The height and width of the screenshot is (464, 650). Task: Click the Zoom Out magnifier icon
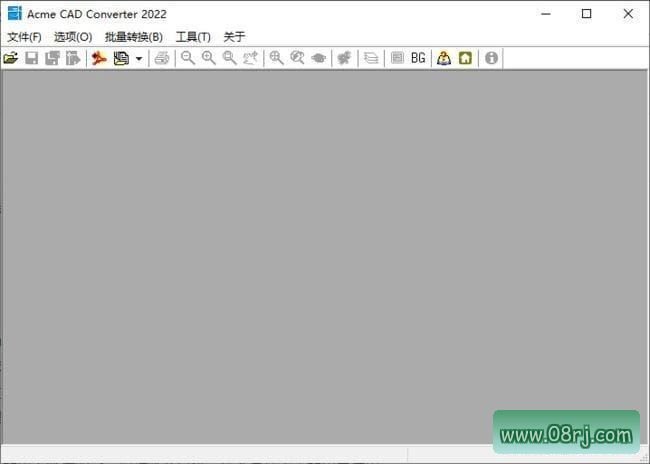[188, 58]
